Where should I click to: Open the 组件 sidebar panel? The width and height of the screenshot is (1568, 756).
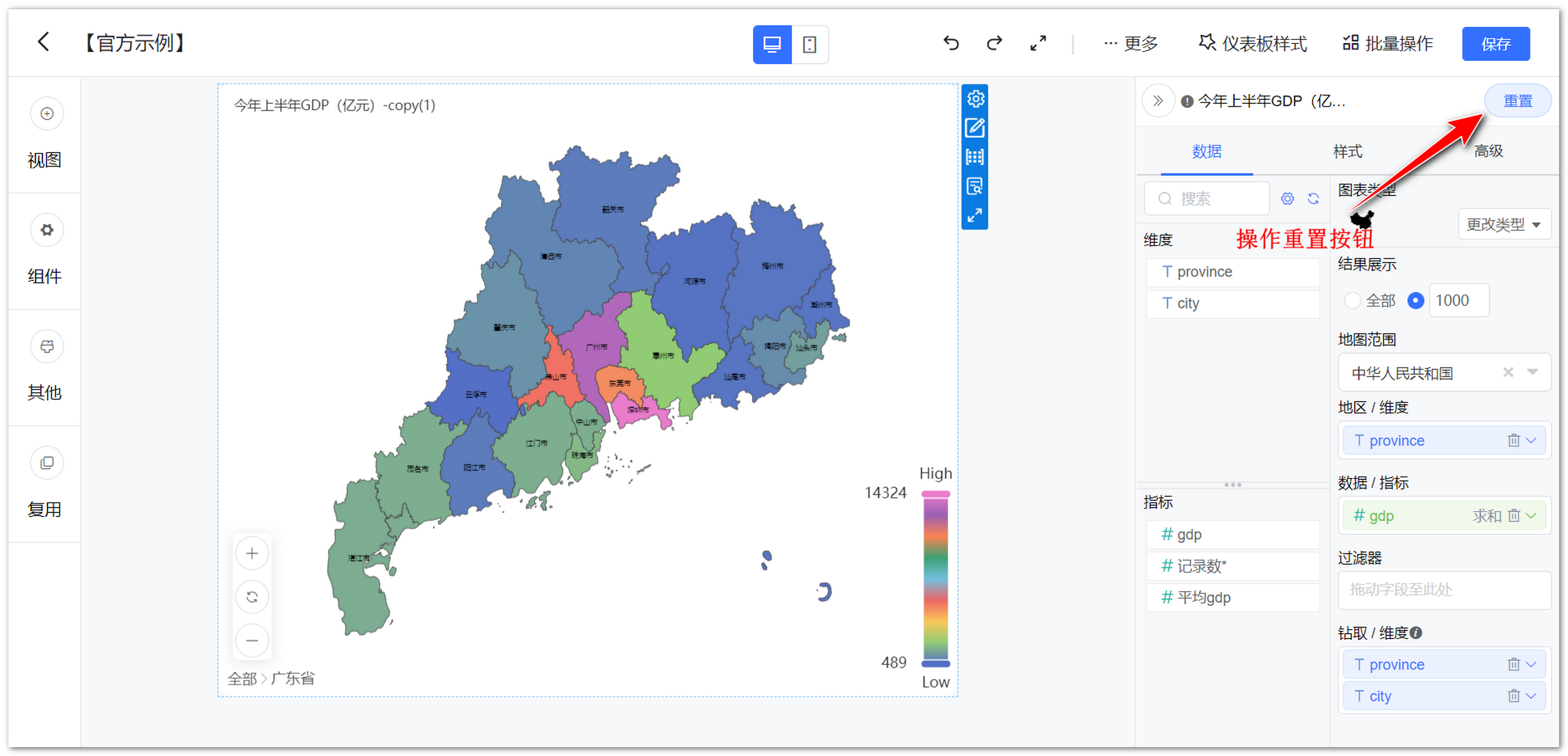tap(44, 251)
